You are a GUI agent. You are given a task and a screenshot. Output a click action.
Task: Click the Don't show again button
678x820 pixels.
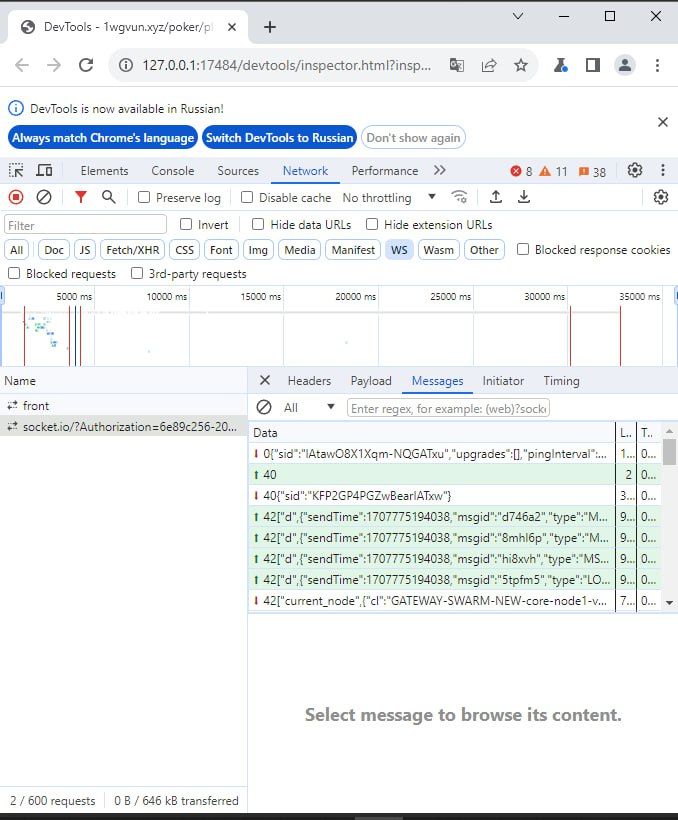click(413, 138)
